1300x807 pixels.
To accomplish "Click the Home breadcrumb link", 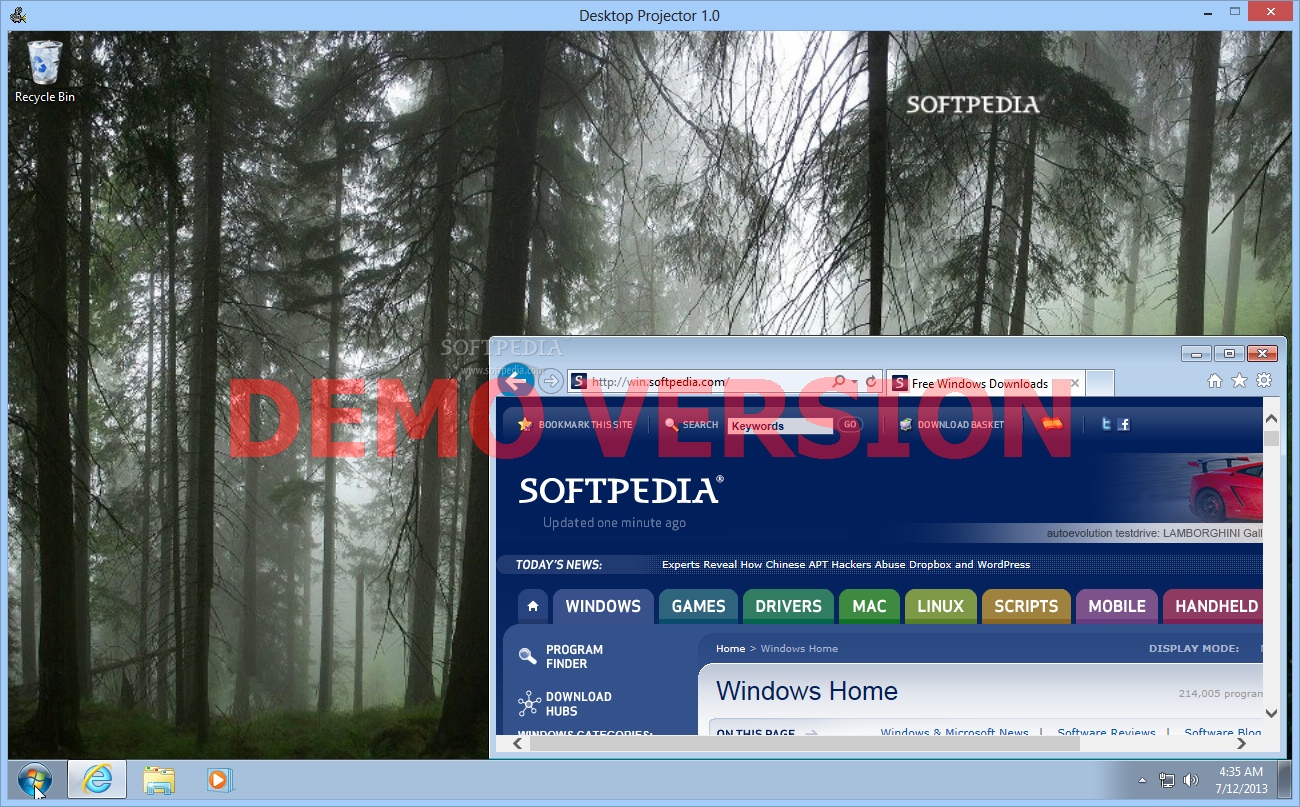I will [x=730, y=649].
